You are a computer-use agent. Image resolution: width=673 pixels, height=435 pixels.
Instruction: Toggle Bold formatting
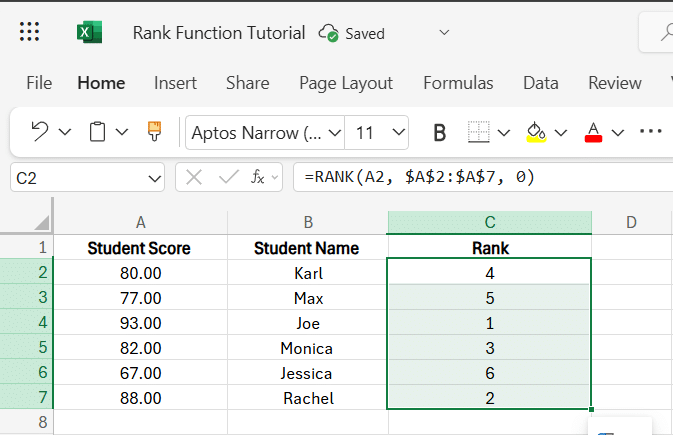[x=440, y=133]
